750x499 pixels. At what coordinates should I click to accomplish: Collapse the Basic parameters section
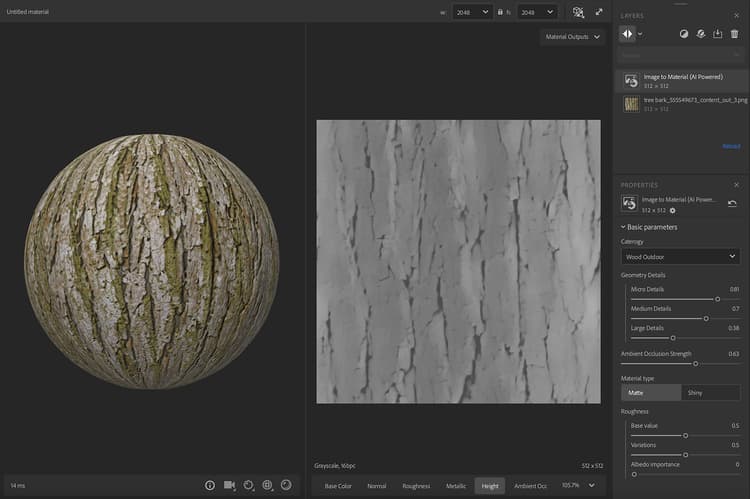coord(623,227)
